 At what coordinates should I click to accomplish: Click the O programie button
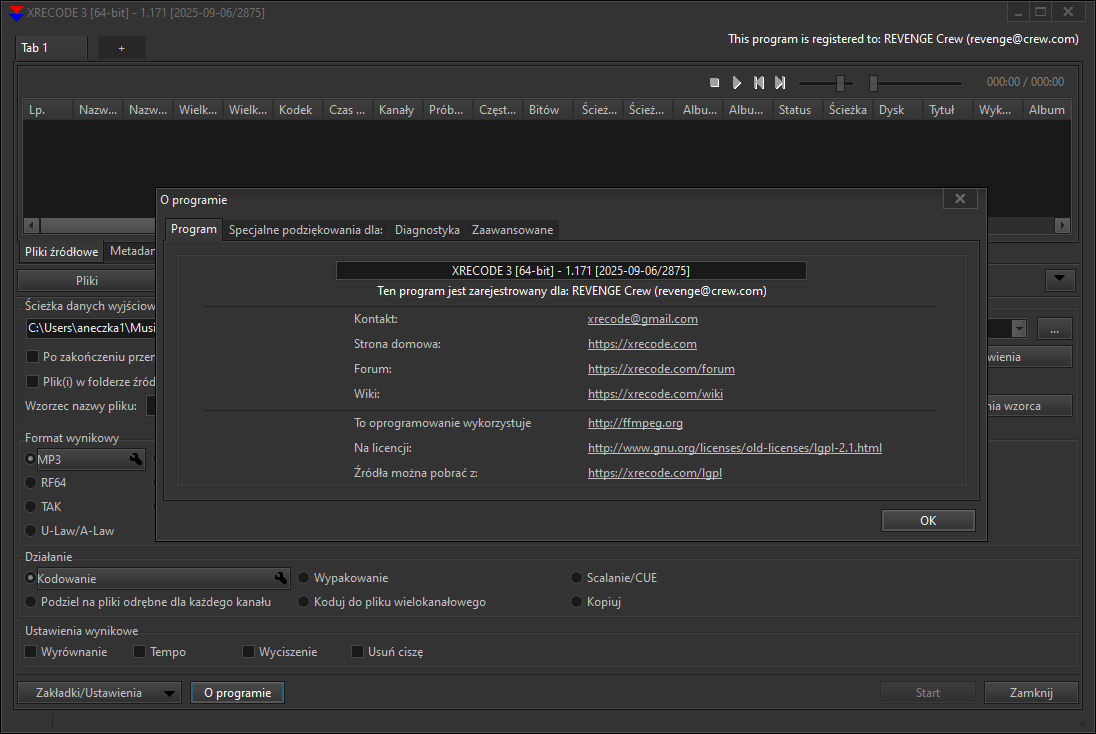point(238,693)
